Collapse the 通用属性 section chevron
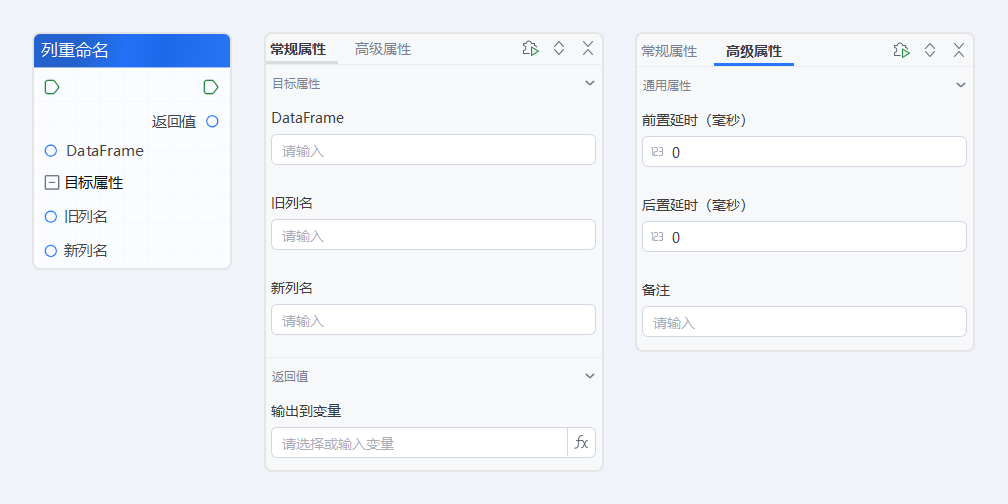Viewport: 1008px width, 504px height. coord(960,85)
